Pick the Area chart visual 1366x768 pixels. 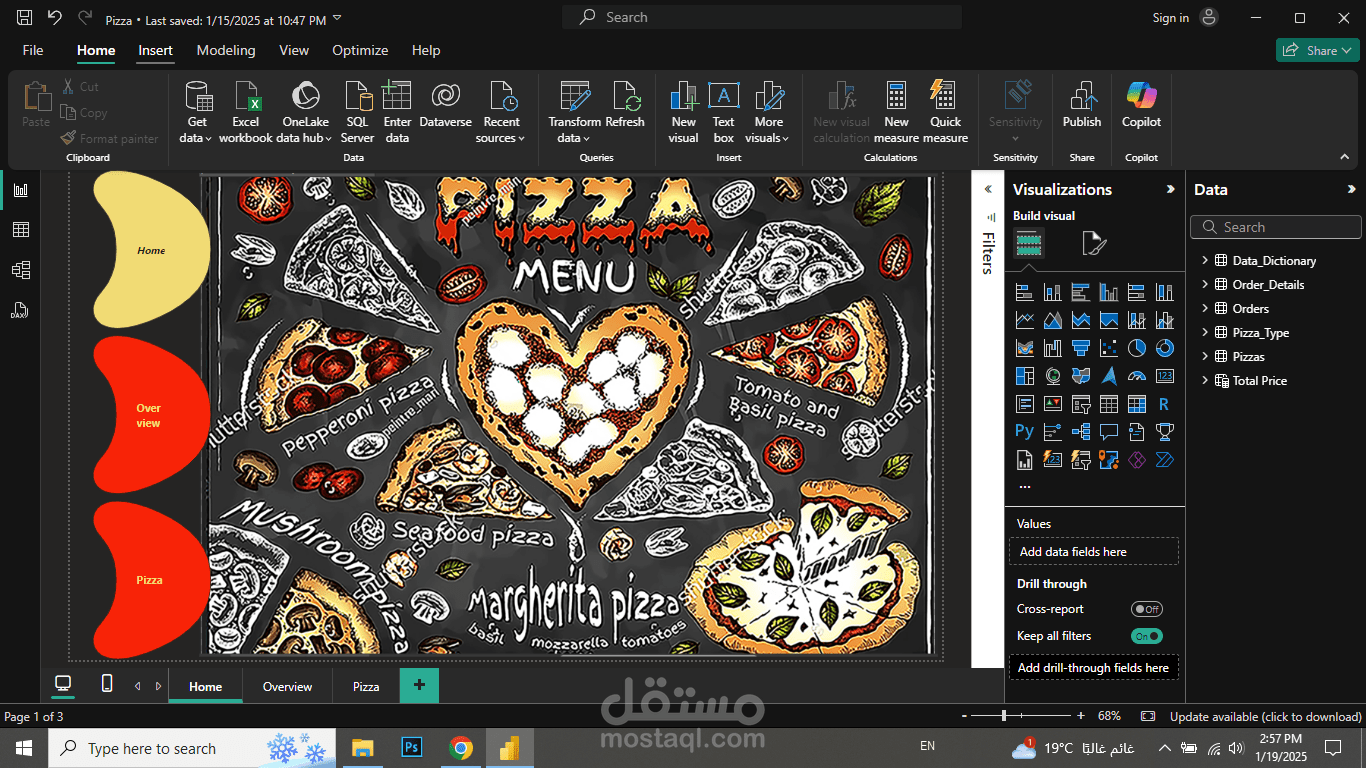click(1052, 320)
